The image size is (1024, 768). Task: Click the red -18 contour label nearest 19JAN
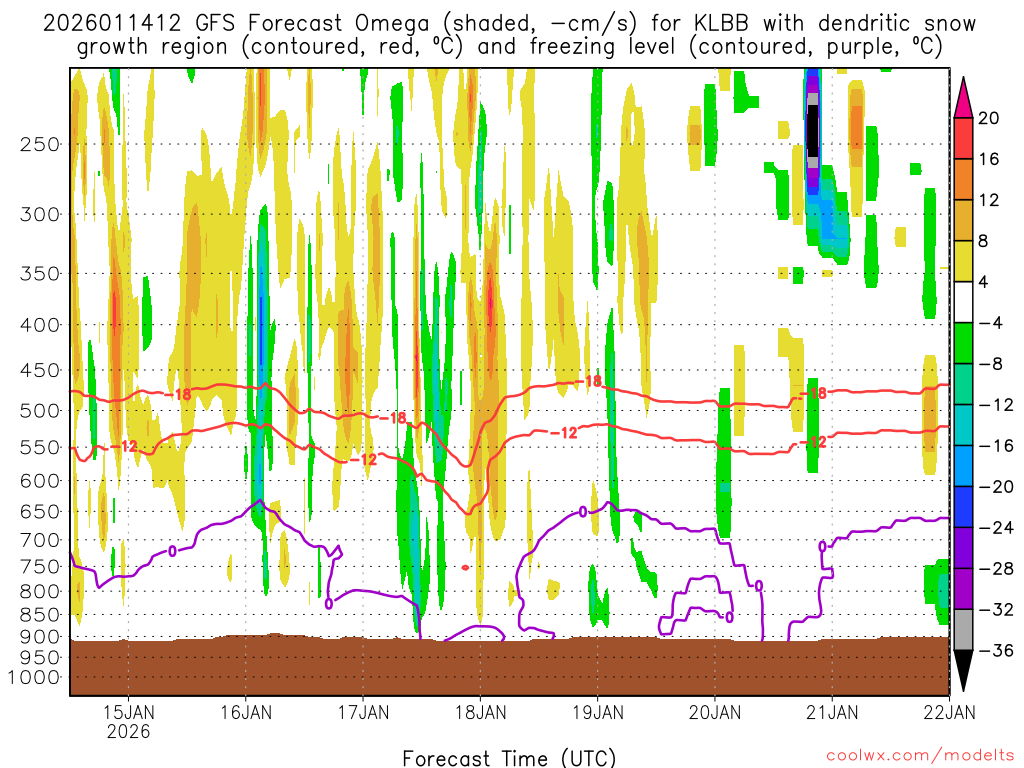pyautogui.click(x=591, y=381)
